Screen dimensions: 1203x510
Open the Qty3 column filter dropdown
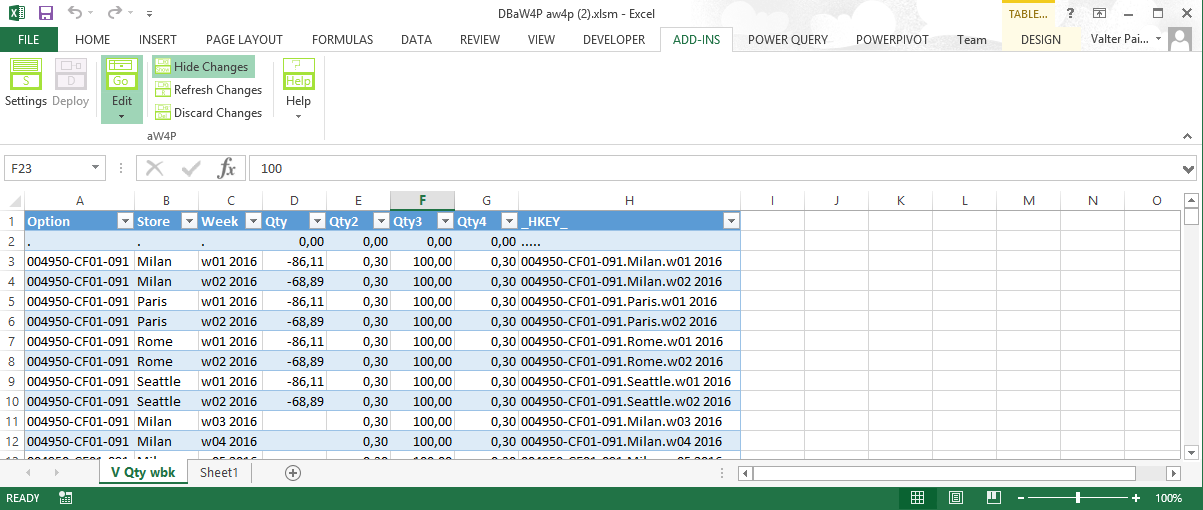[x=445, y=221]
